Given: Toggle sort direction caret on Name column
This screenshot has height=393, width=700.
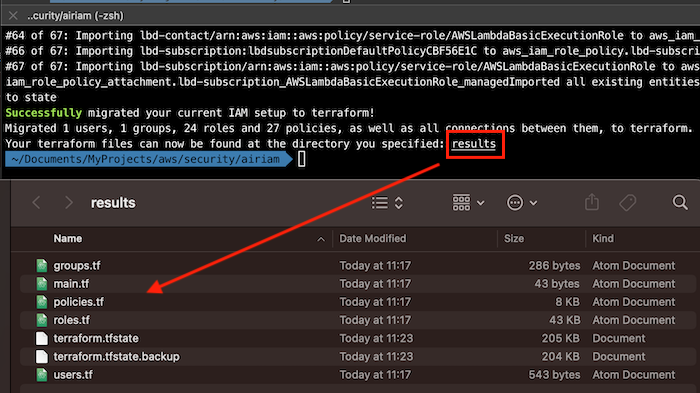Looking at the screenshot, I should tap(321, 239).
